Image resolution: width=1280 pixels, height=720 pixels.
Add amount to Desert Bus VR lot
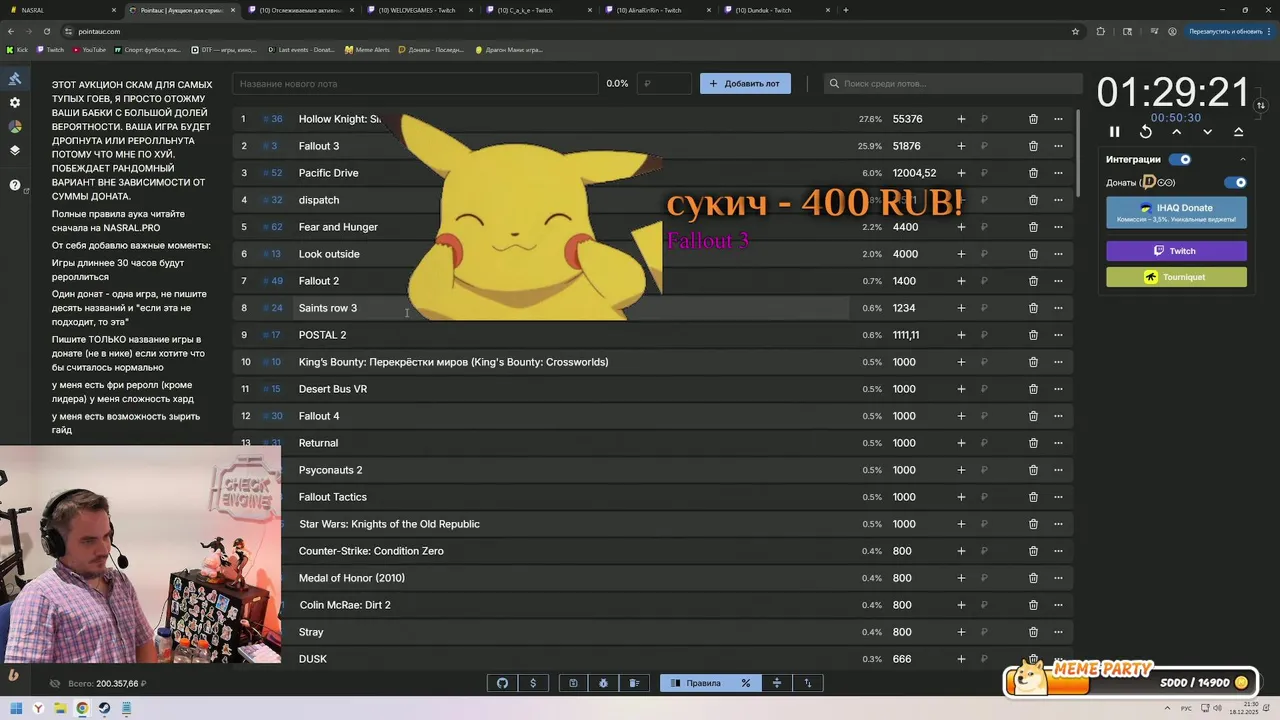click(x=961, y=389)
